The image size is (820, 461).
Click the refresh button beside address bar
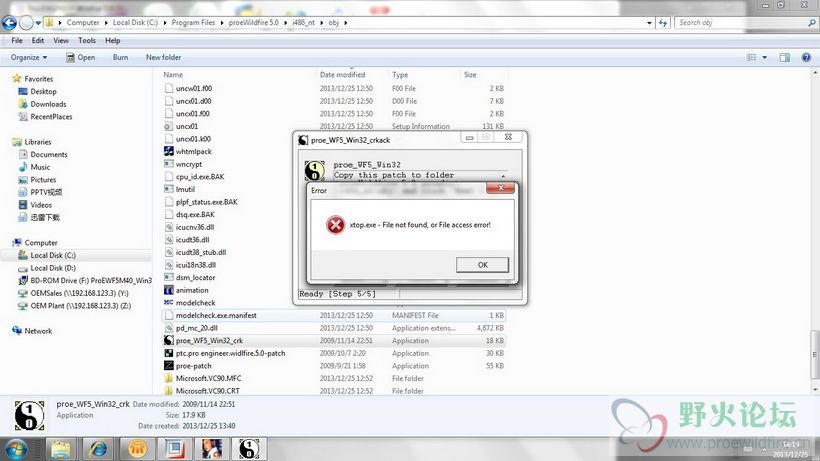(x=663, y=23)
